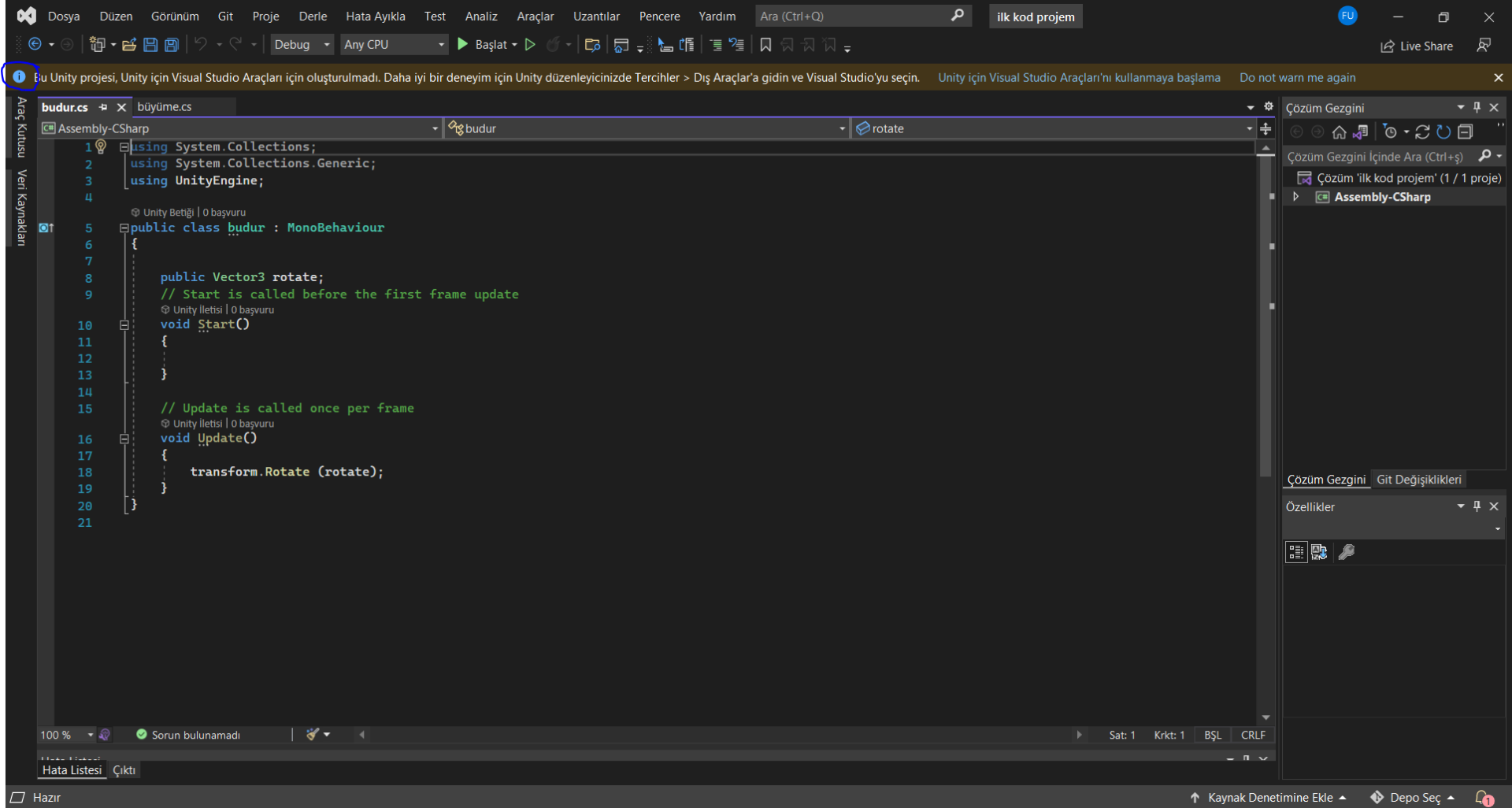Expand the Assembly-CSharp project node

point(1295,197)
